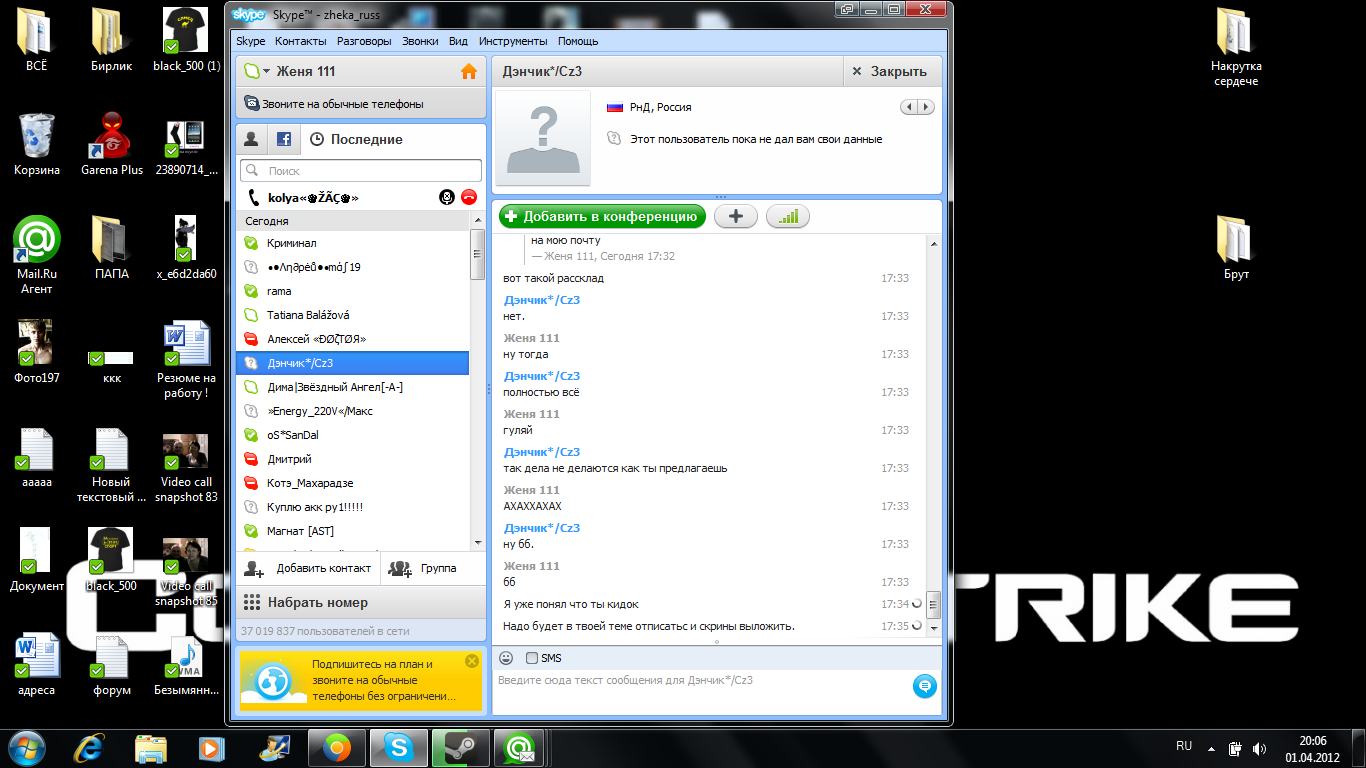The height and width of the screenshot is (768, 1366).
Task: End call with red hang-up icon
Action: coord(469,197)
